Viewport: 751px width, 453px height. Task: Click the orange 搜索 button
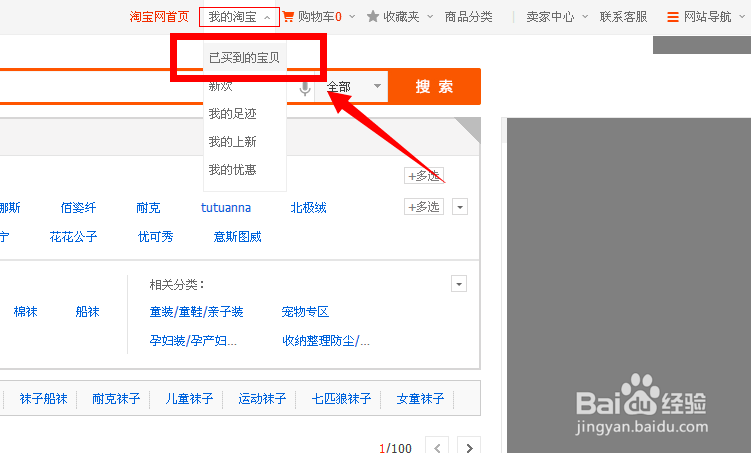point(434,87)
